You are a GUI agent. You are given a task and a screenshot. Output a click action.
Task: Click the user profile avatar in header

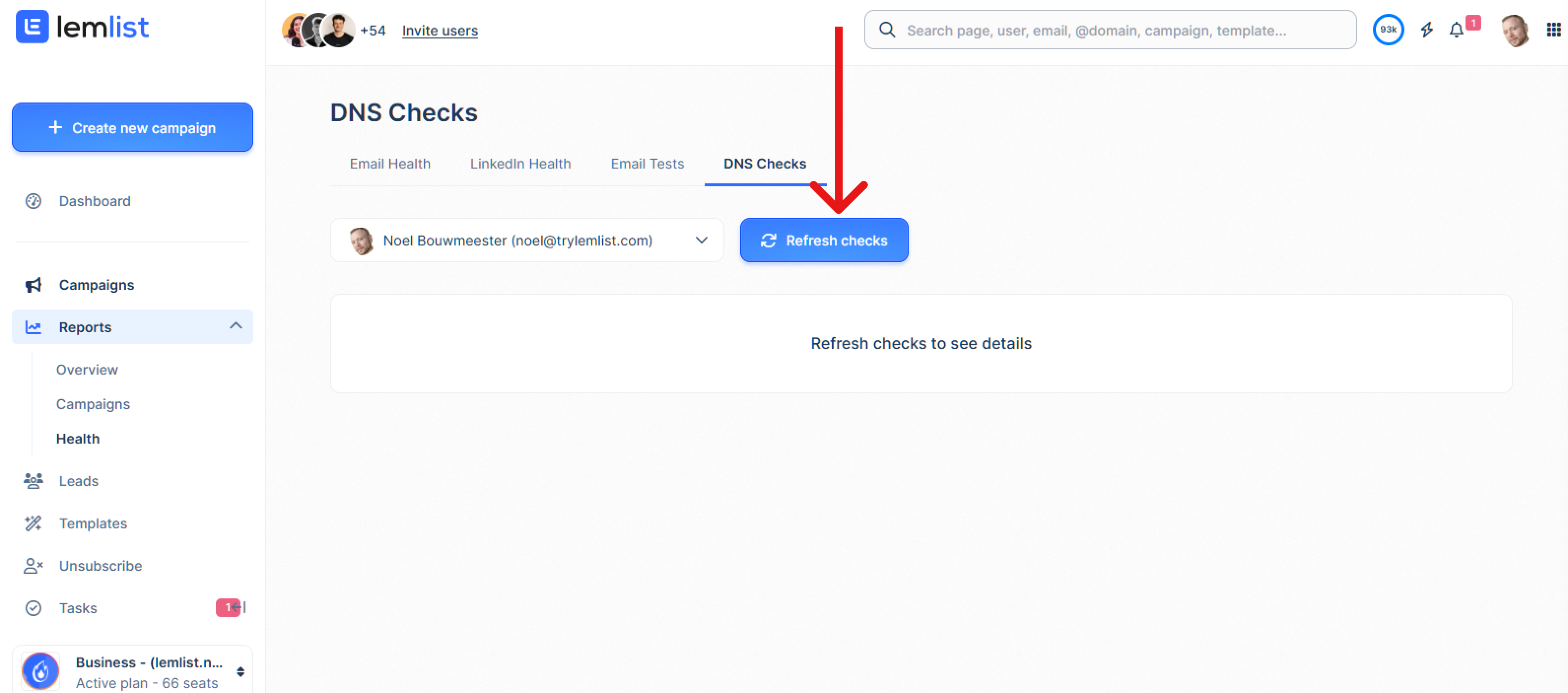[x=1515, y=30]
